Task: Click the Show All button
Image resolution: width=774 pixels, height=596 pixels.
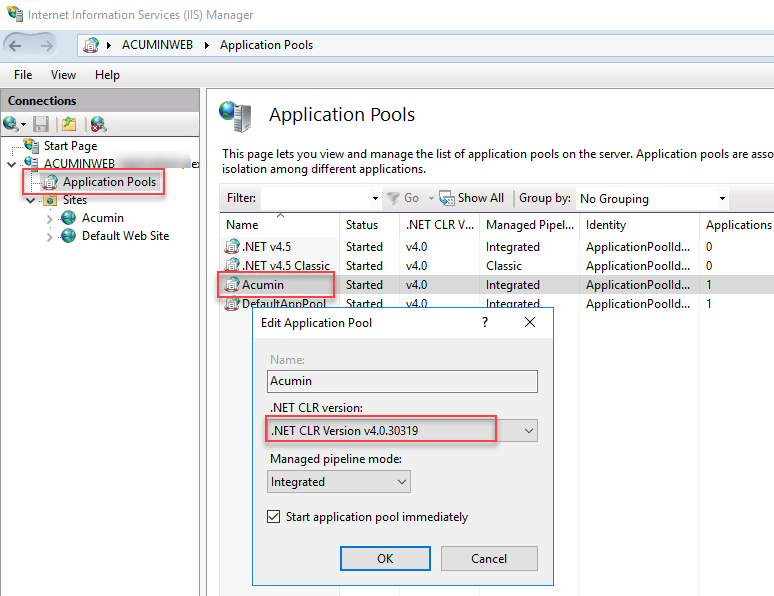Action: 472,198
